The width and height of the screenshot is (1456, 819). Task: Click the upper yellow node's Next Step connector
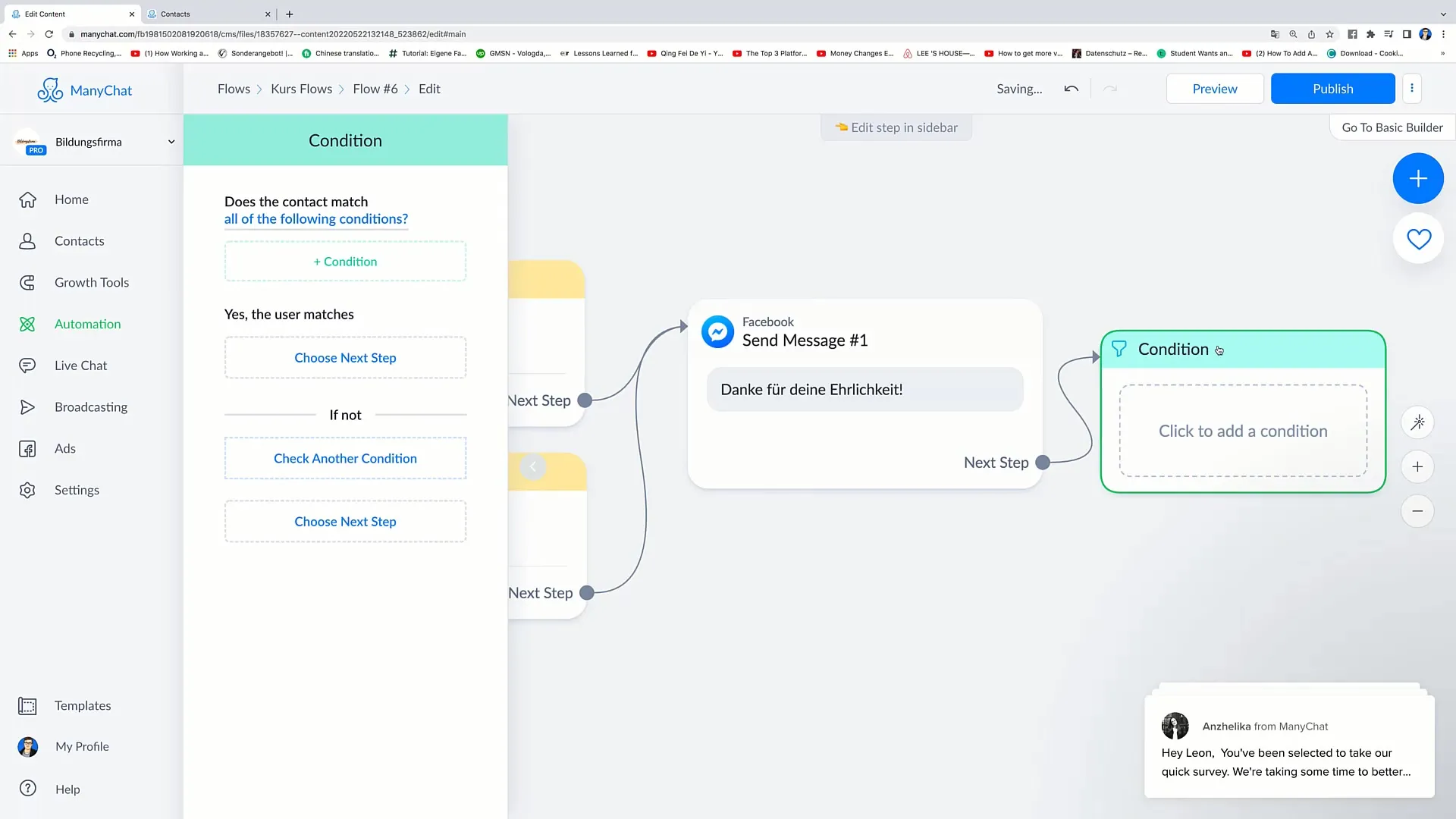(x=585, y=400)
